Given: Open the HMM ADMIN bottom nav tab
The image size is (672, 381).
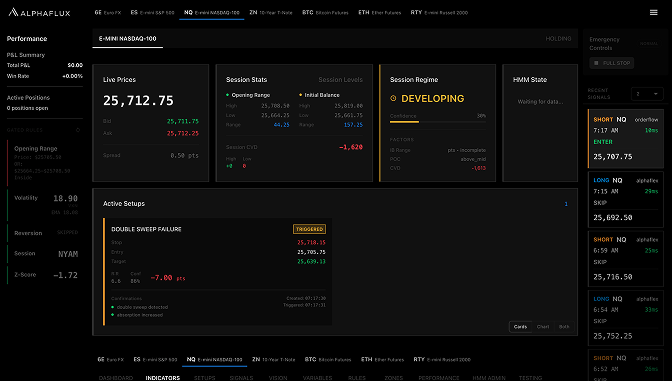Looking at the screenshot, I should tap(489, 378).
